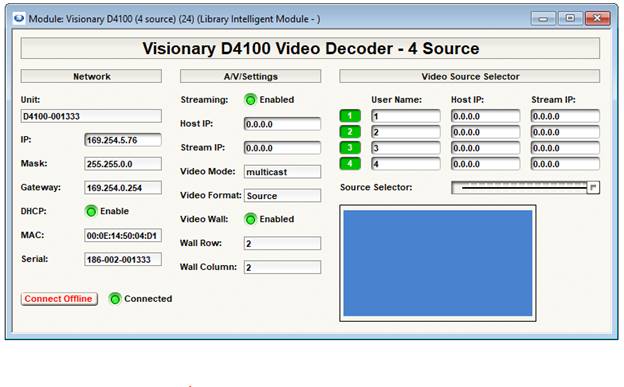Viewport: 624px width, 387px height.
Task: Toggle the DHCP Enable indicator
Action: (x=91, y=211)
